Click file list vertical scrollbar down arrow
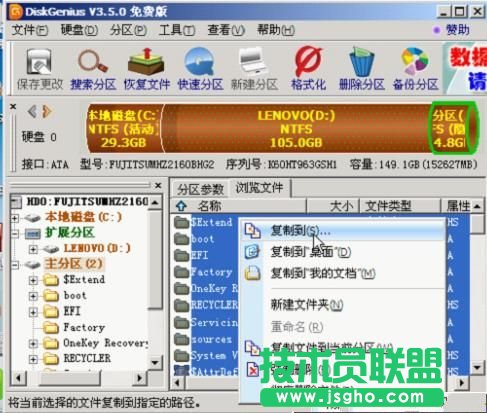The width and height of the screenshot is (487, 413). (477, 368)
